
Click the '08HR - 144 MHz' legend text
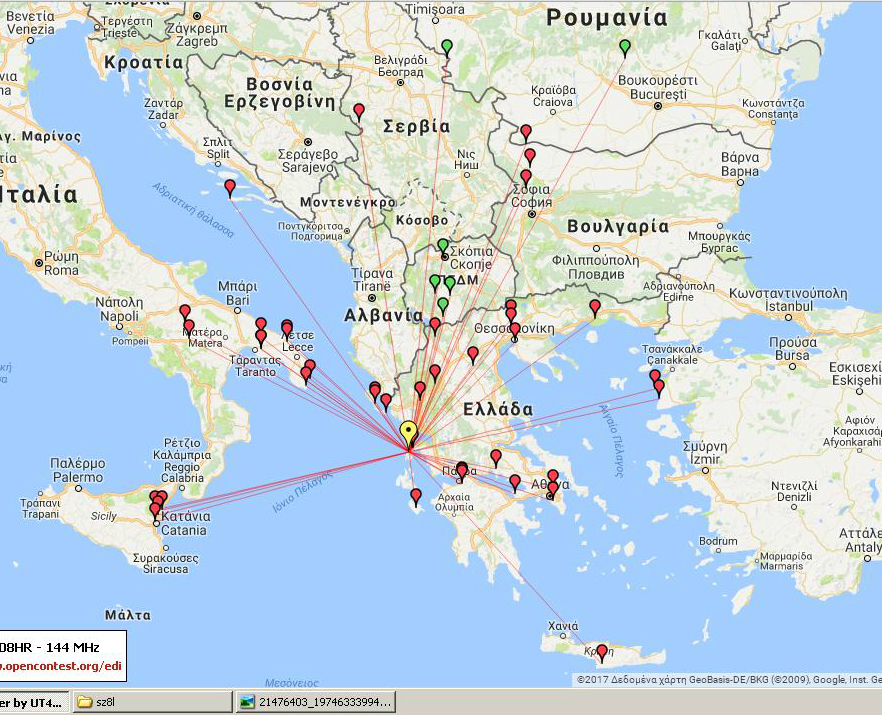(50, 647)
